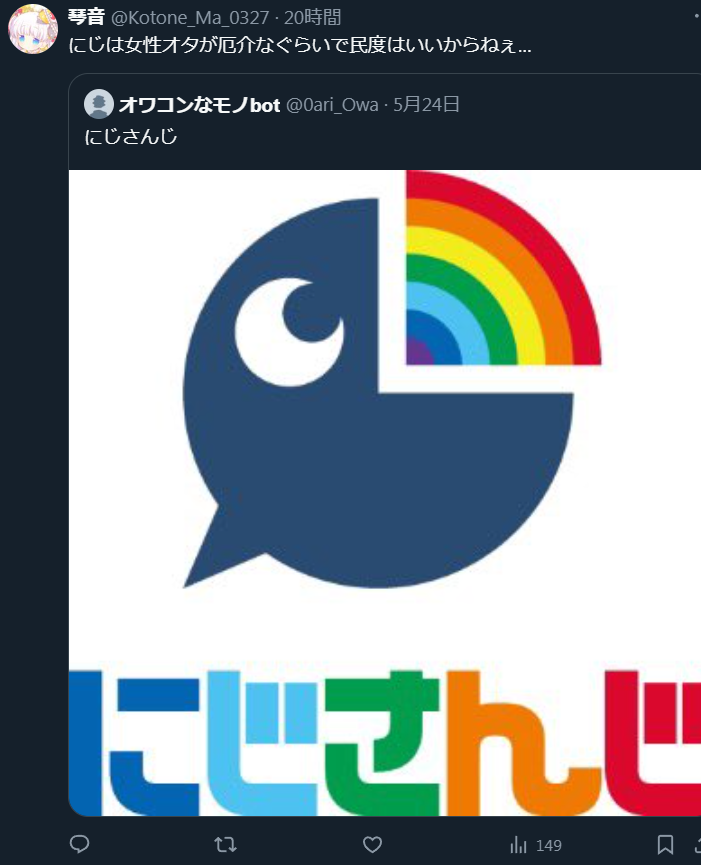This screenshot has height=865, width=701.
Task: Open the tweet's 20時間 timestamp
Action: coord(312,18)
